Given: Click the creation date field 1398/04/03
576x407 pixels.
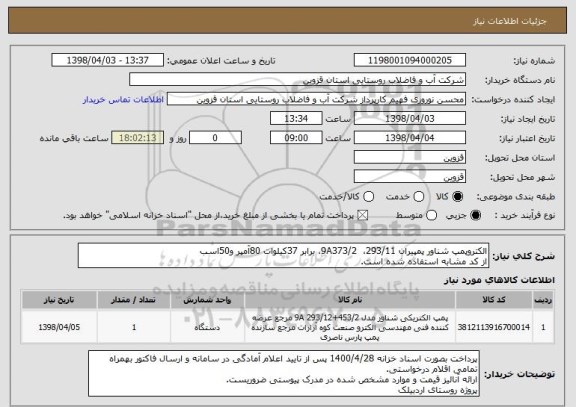Looking at the screenshot, I should [x=410, y=118].
